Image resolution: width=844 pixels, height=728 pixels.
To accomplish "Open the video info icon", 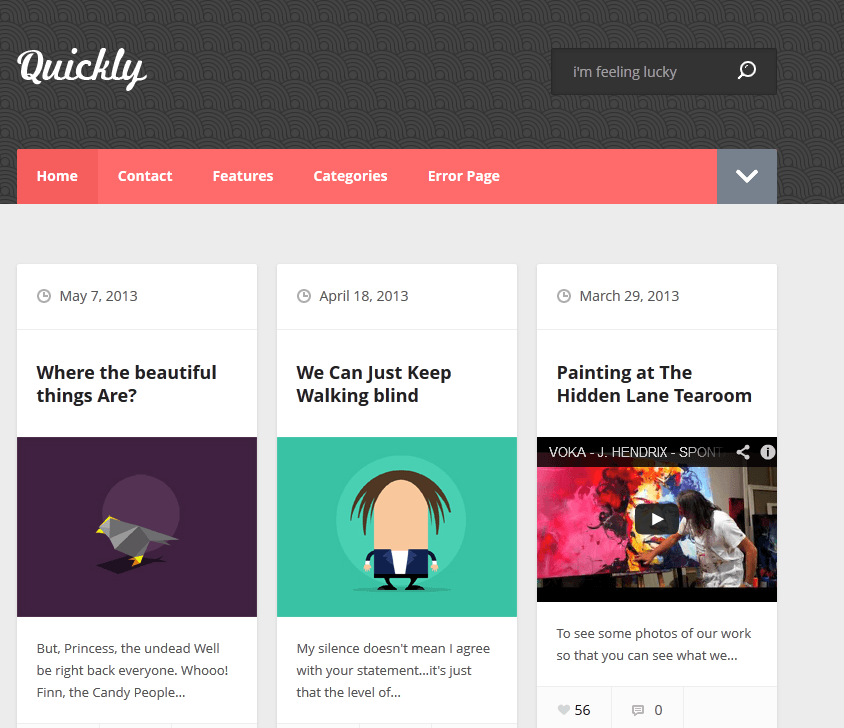I will [768, 452].
